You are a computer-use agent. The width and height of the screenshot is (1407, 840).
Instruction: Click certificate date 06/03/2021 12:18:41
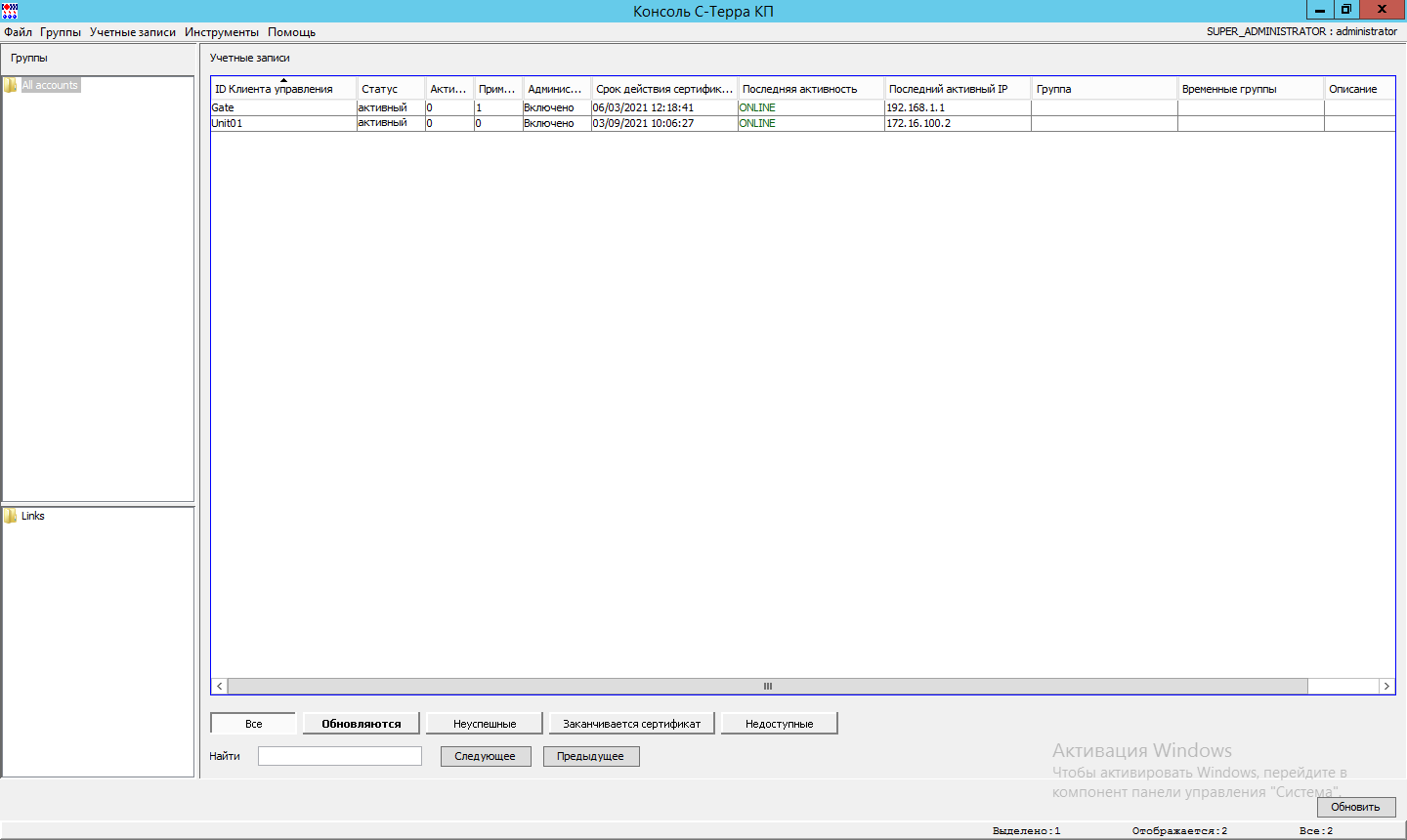click(x=664, y=107)
